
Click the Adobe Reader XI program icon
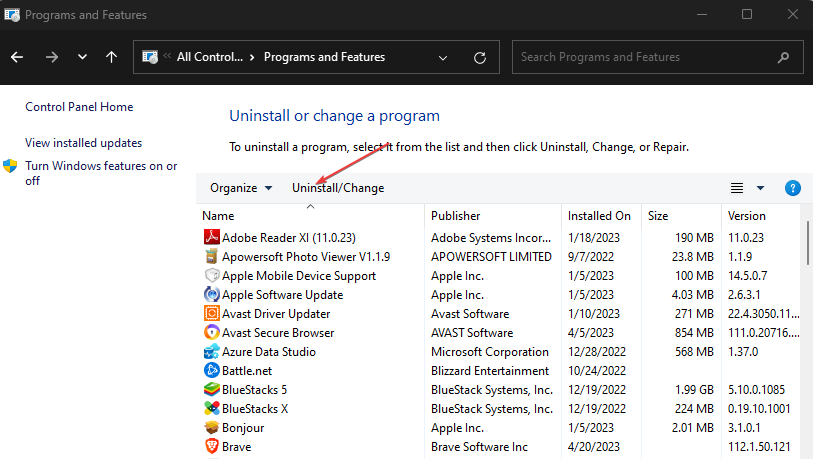tap(211, 238)
